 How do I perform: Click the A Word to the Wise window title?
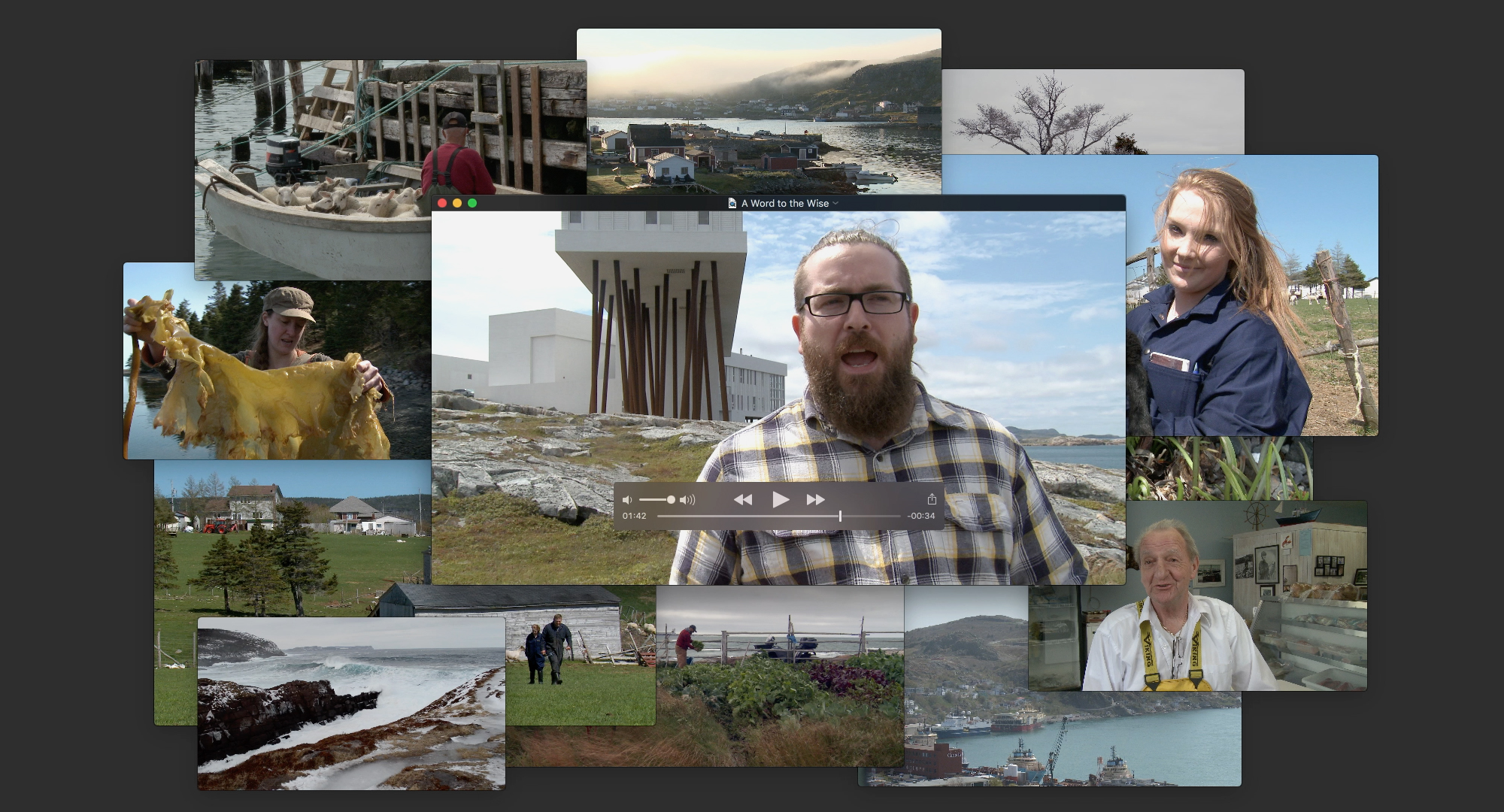point(785,203)
